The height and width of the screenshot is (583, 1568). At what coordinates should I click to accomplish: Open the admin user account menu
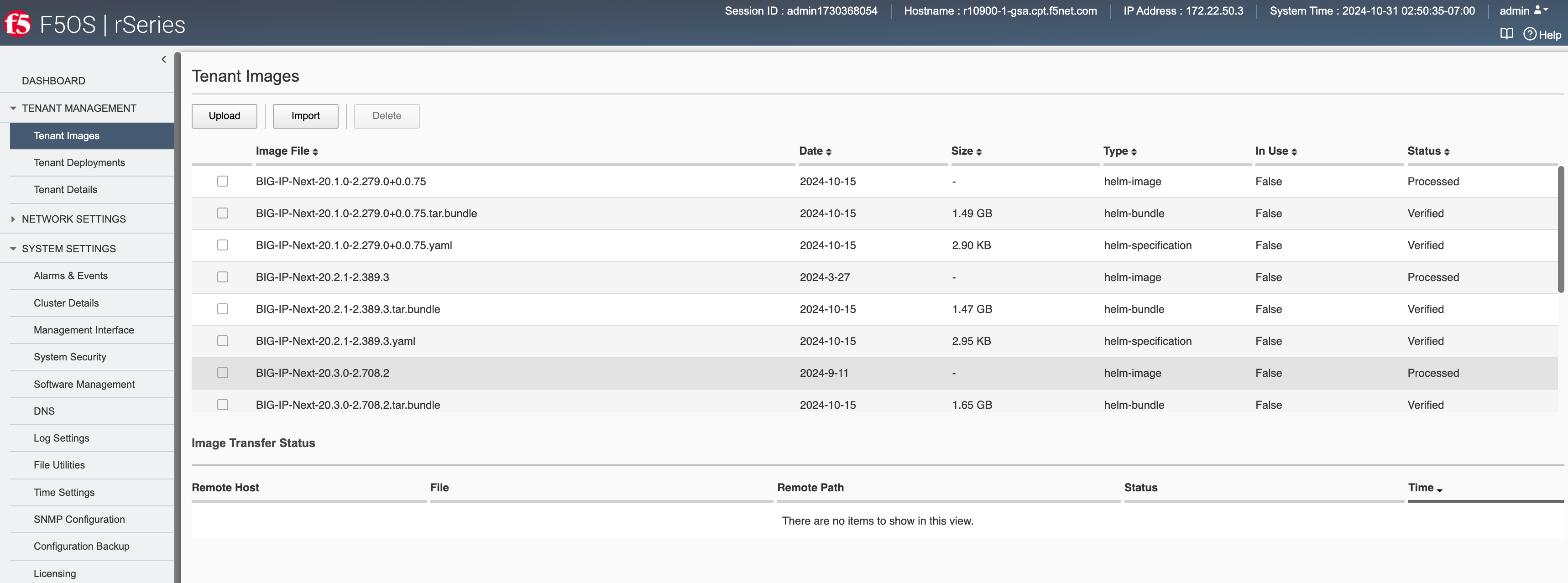click(x=1523, y=10)
